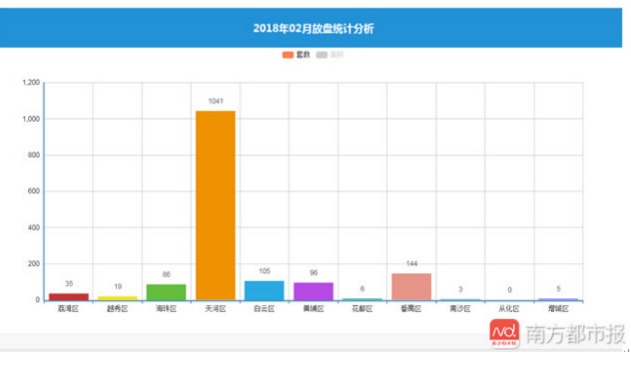The height and width of the screenshot is (370, 631).
Task: Click the 400 y-axis tick label
Action: (x=33, y=227)
